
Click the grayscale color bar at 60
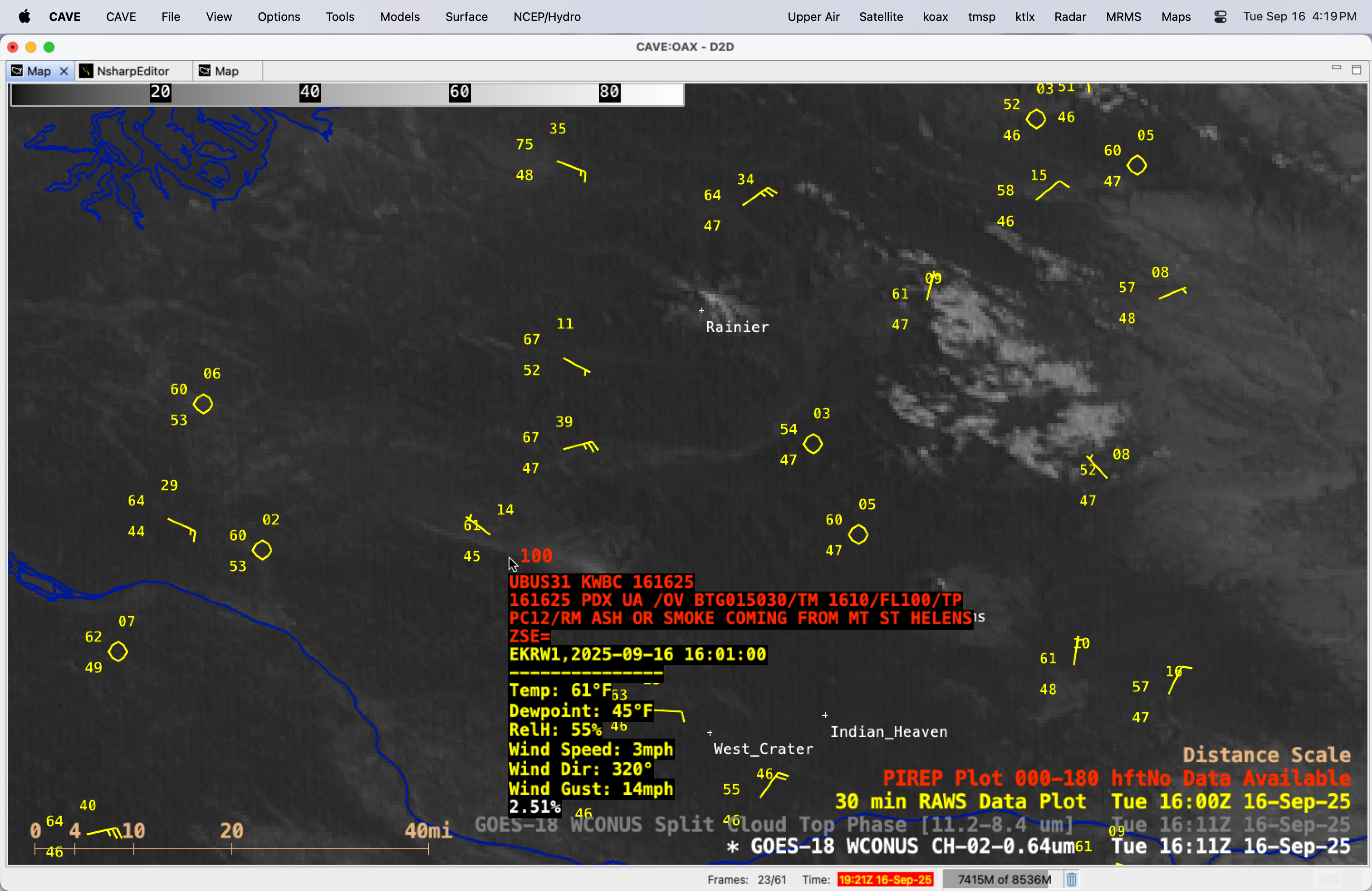point(460,92)
